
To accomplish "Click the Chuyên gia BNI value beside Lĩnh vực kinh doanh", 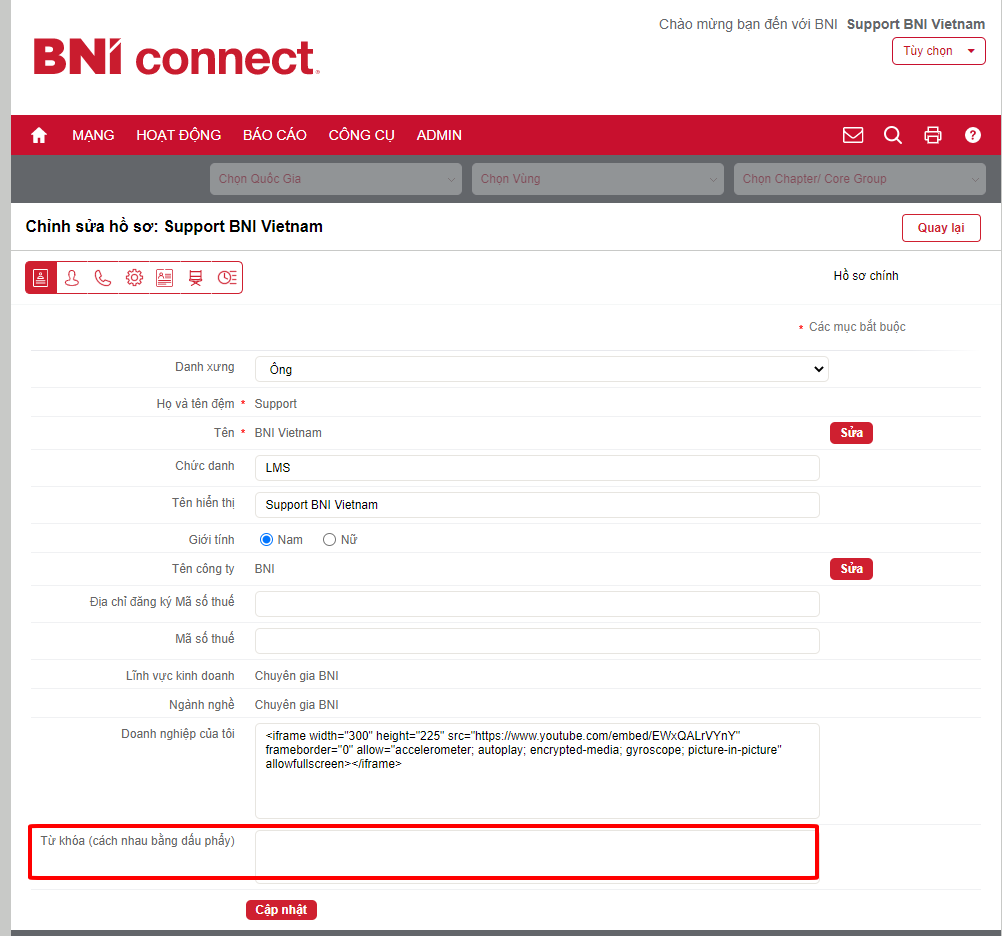I will point(297,676).
